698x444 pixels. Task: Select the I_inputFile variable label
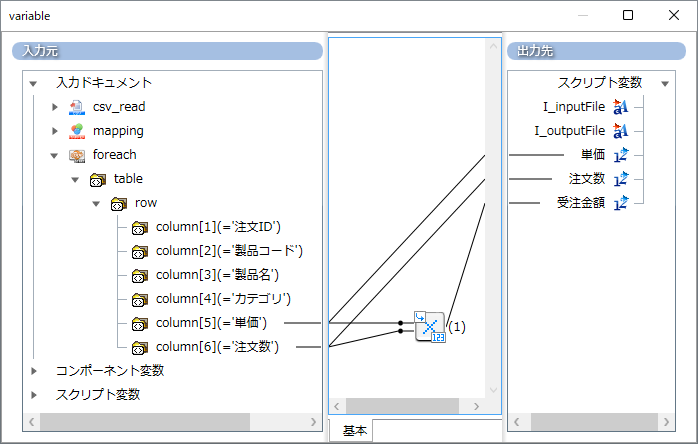(x=574, y=107)
